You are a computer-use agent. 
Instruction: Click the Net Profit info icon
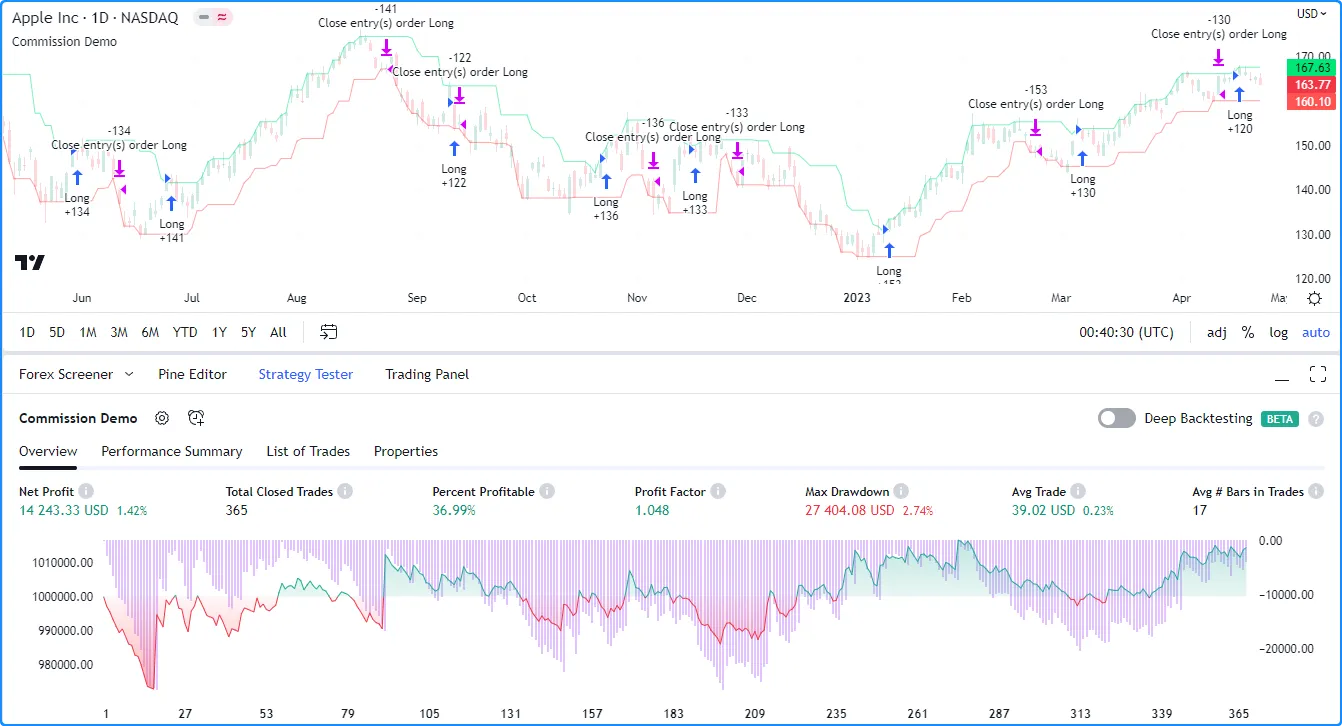pos(86,491)
